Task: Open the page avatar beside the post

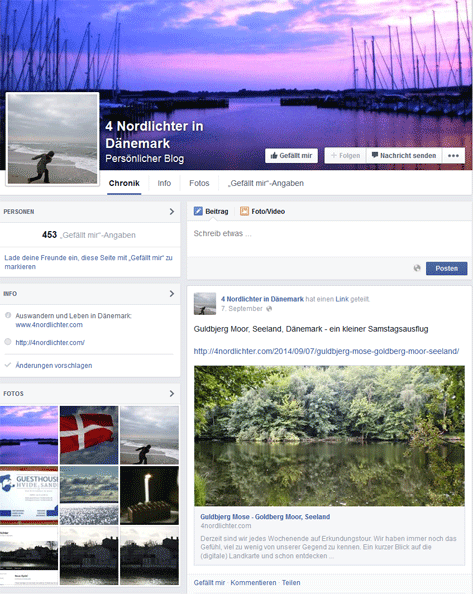Action: pos(205,303)
